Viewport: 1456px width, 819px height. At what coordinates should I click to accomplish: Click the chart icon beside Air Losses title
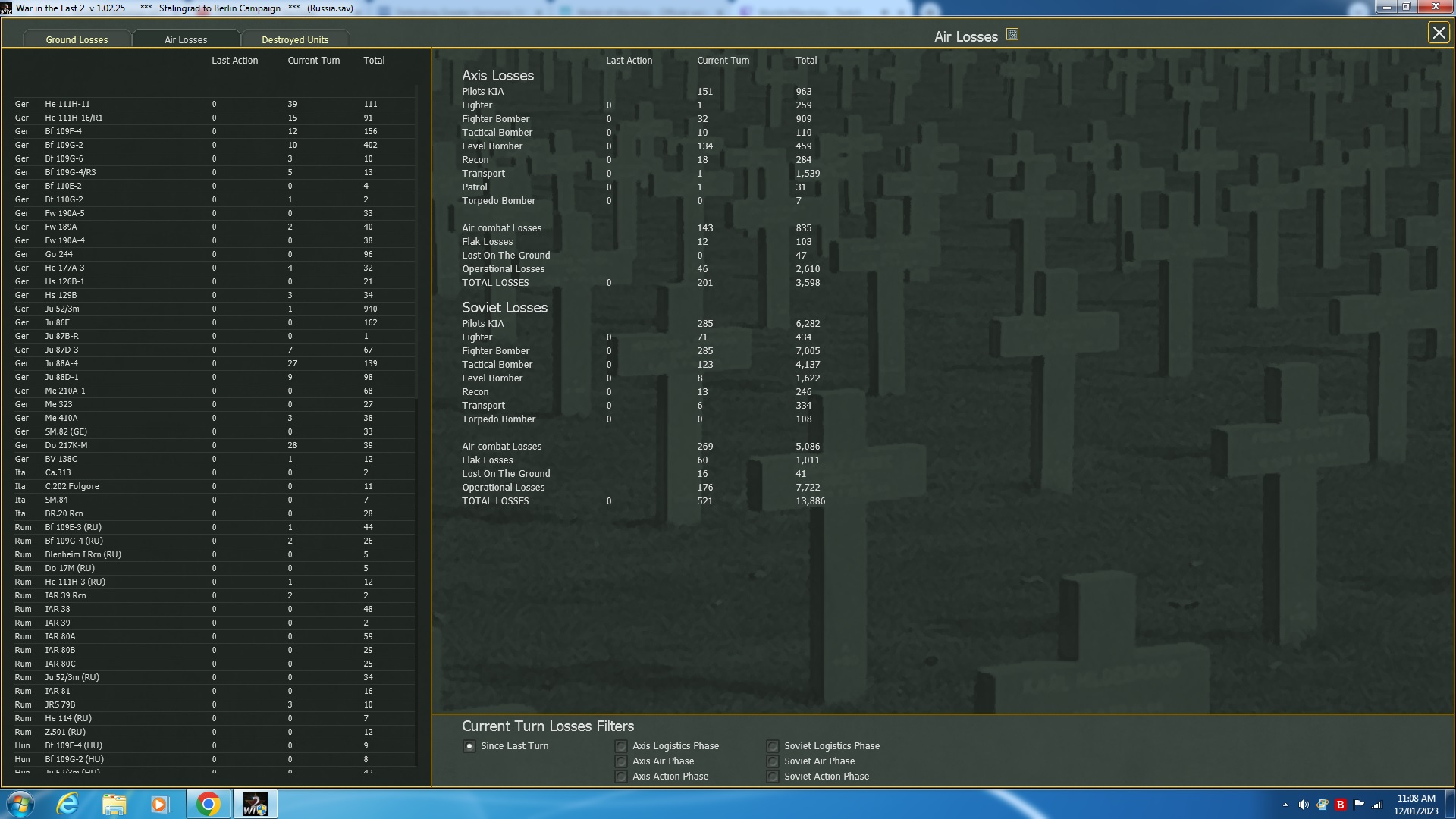click(x=1012, y=35)
